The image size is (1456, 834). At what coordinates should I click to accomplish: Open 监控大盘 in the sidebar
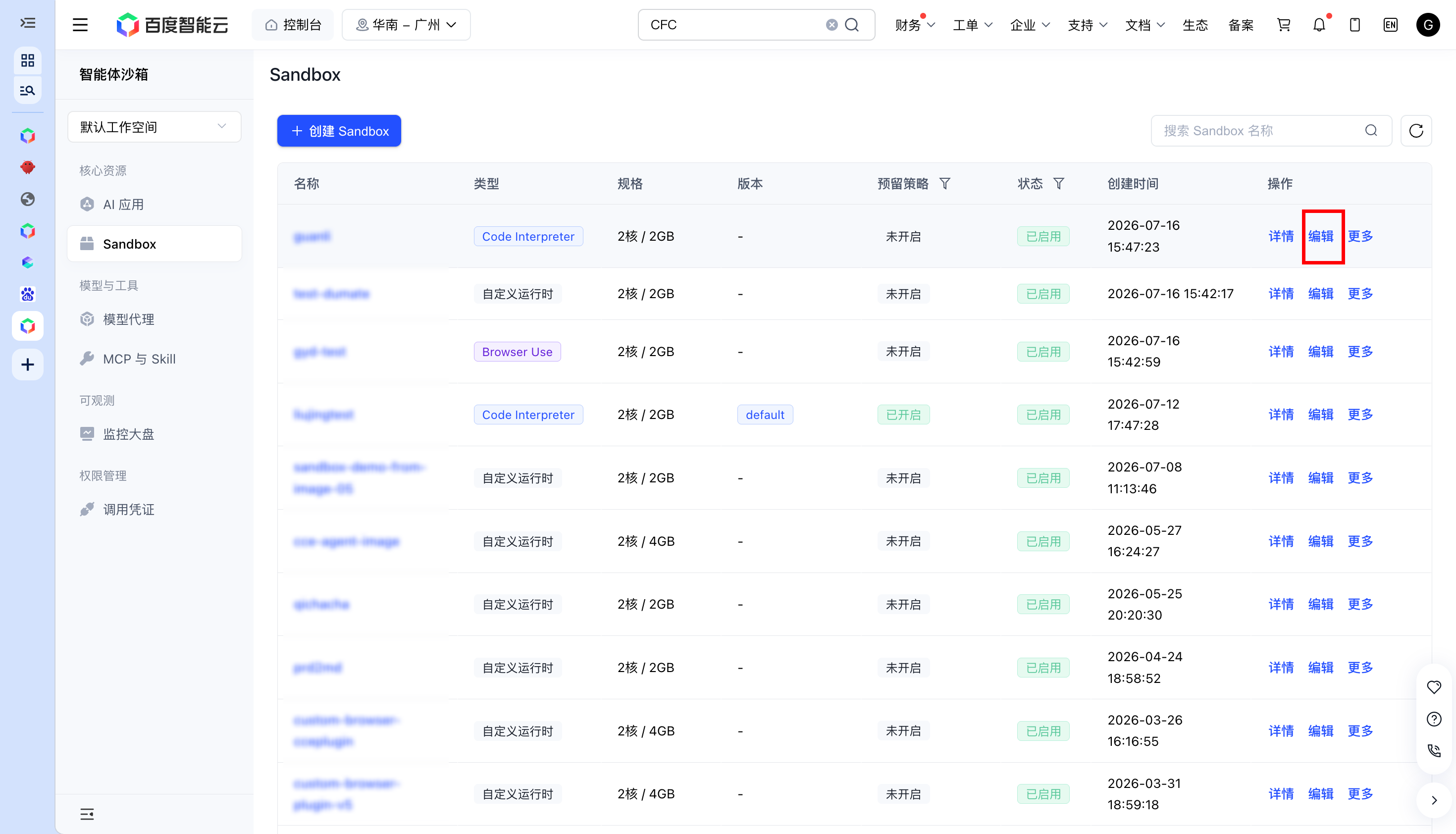[154, 434]
